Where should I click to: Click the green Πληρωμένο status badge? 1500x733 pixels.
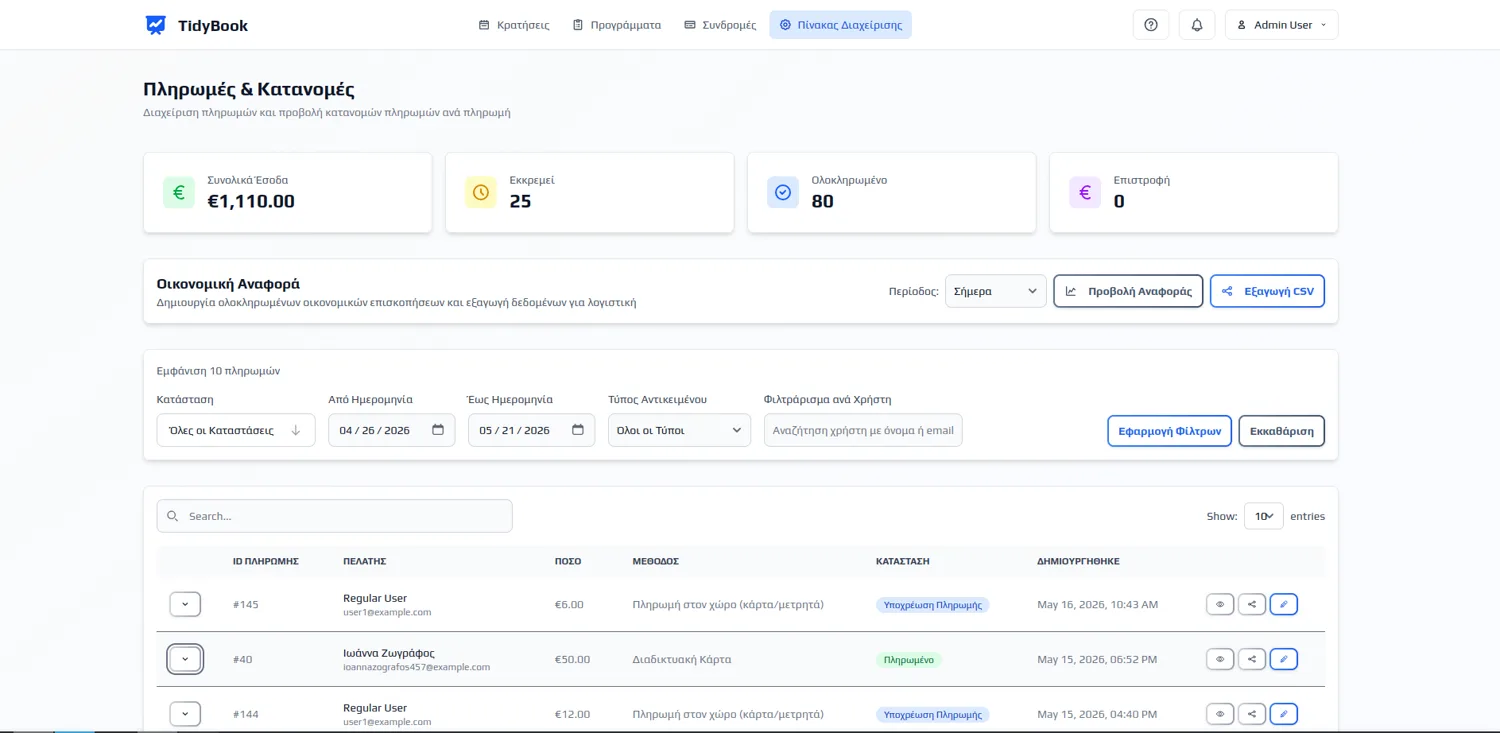pos(909,660)
